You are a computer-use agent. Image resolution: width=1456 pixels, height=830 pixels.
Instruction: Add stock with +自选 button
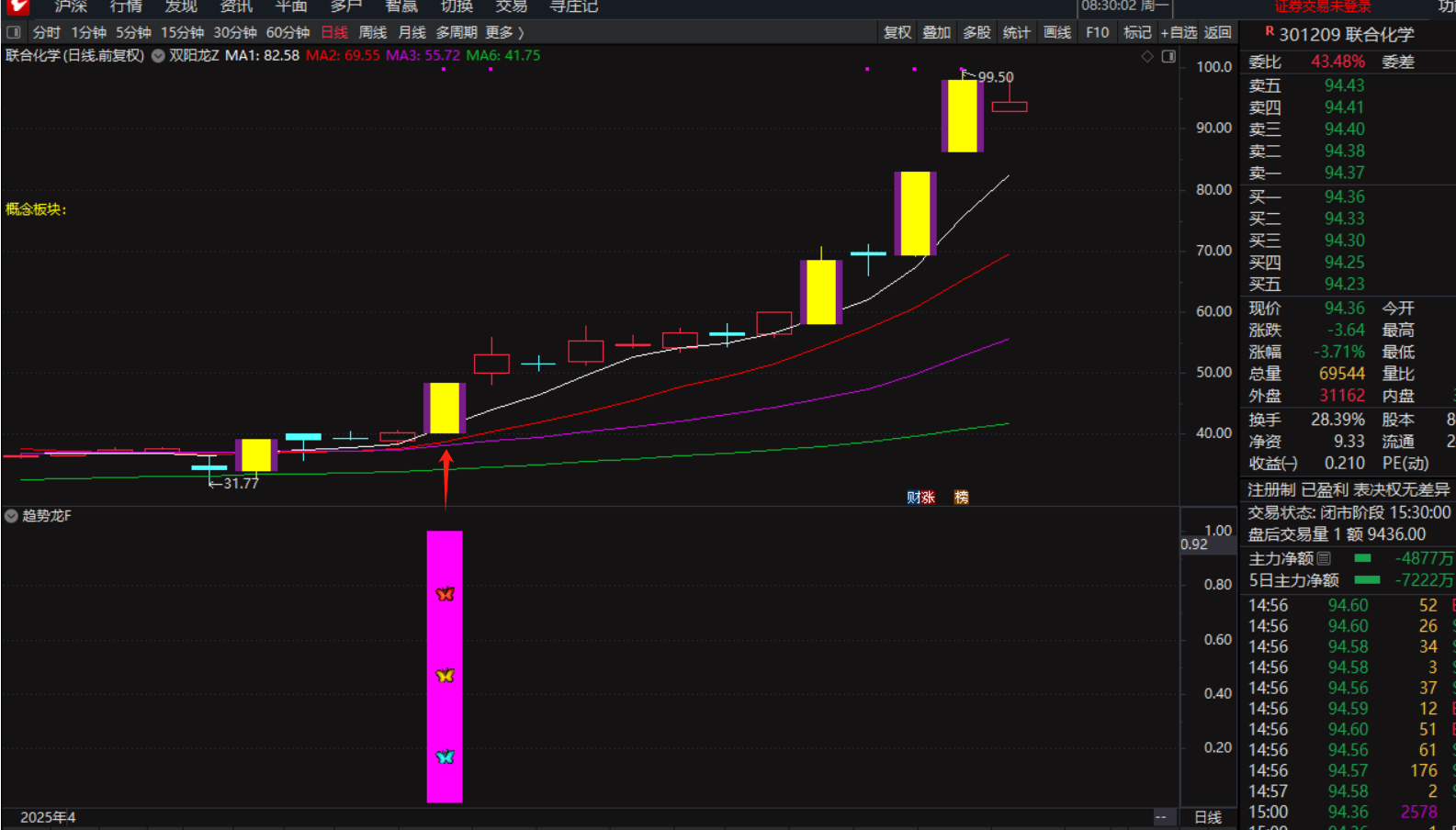tap(1179, 32)
